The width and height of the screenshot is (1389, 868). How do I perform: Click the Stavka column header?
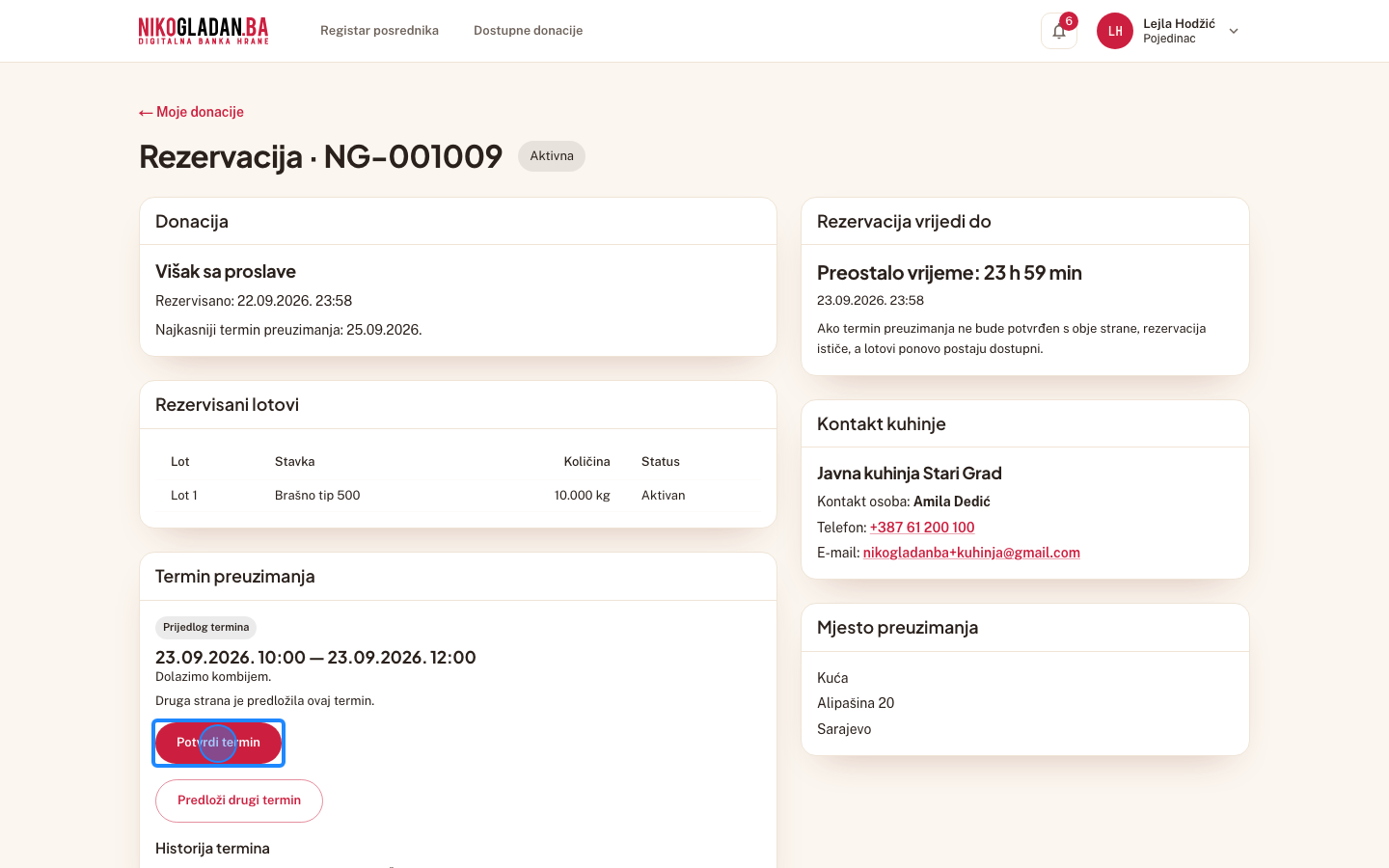[x=295, y=462]
